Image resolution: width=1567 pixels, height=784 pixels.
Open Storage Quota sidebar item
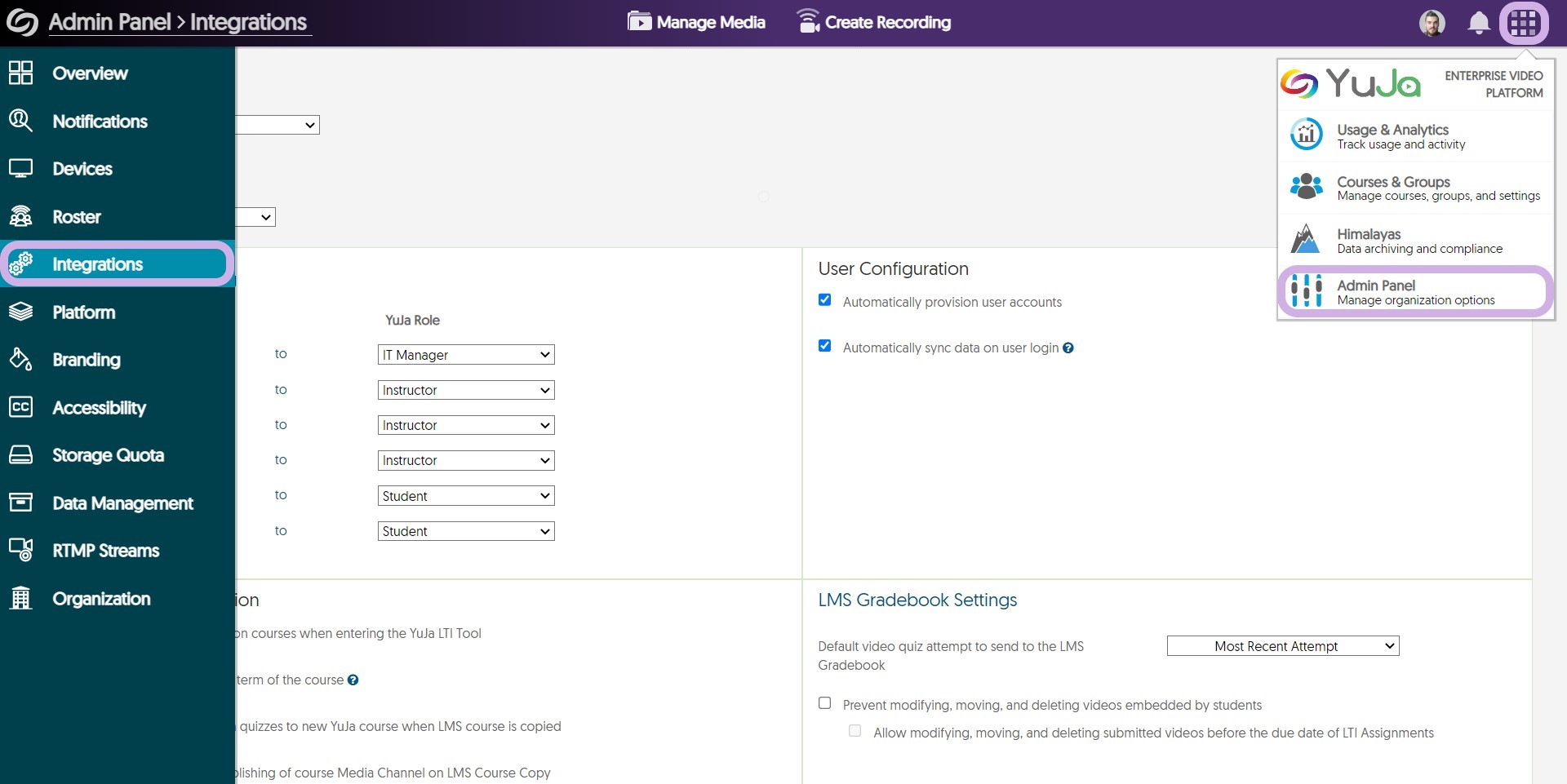(108, 455)
